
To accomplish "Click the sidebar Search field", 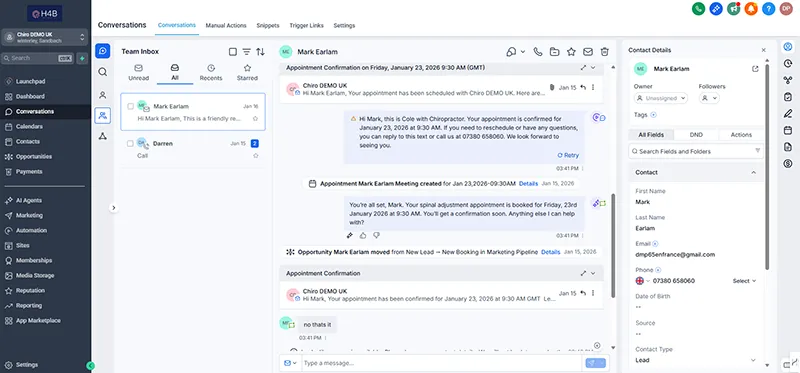I will [x=37, y=58].
